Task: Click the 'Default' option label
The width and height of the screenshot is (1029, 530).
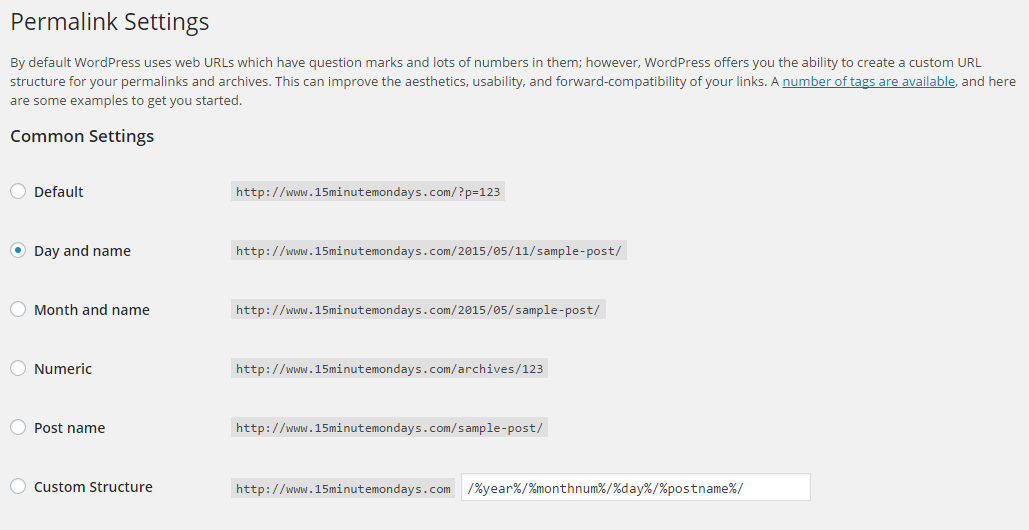Action: 58,192
